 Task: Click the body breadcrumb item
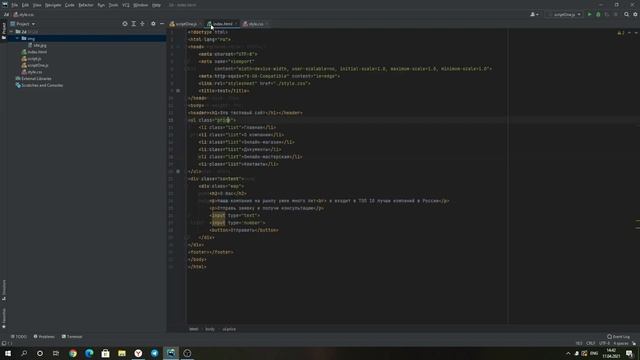click(x=210, y=329)
